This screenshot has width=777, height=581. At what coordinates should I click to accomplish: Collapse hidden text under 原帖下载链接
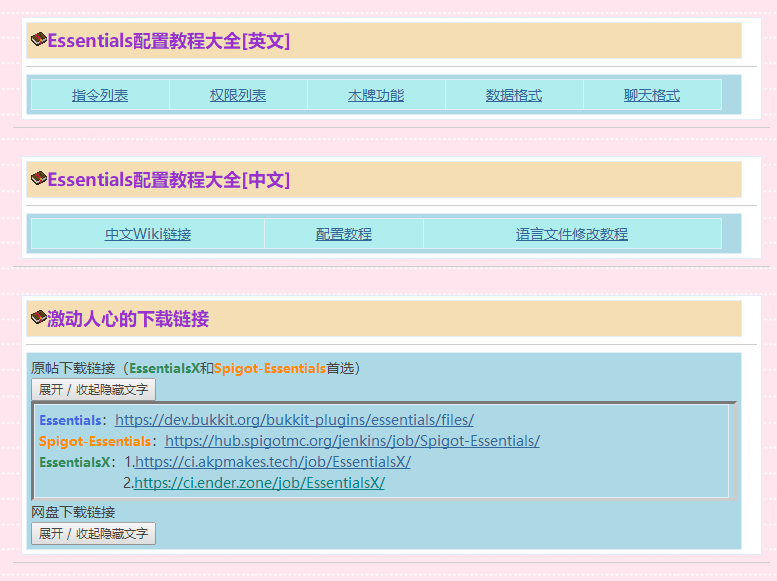coord(93,390)
